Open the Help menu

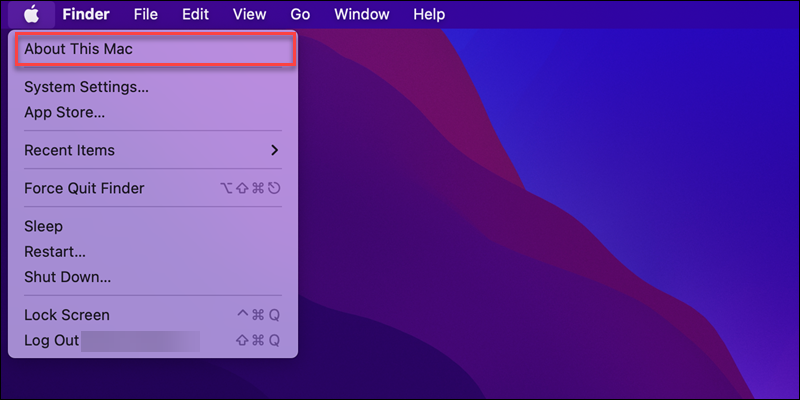[429, 14]
